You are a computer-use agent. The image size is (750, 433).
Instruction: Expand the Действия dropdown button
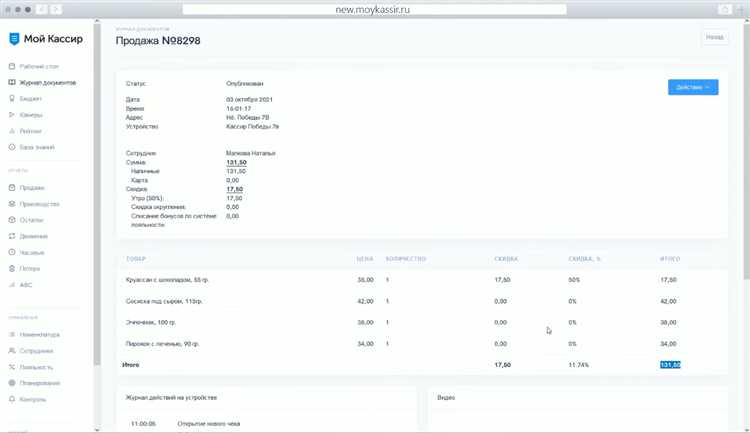[692, 87]
